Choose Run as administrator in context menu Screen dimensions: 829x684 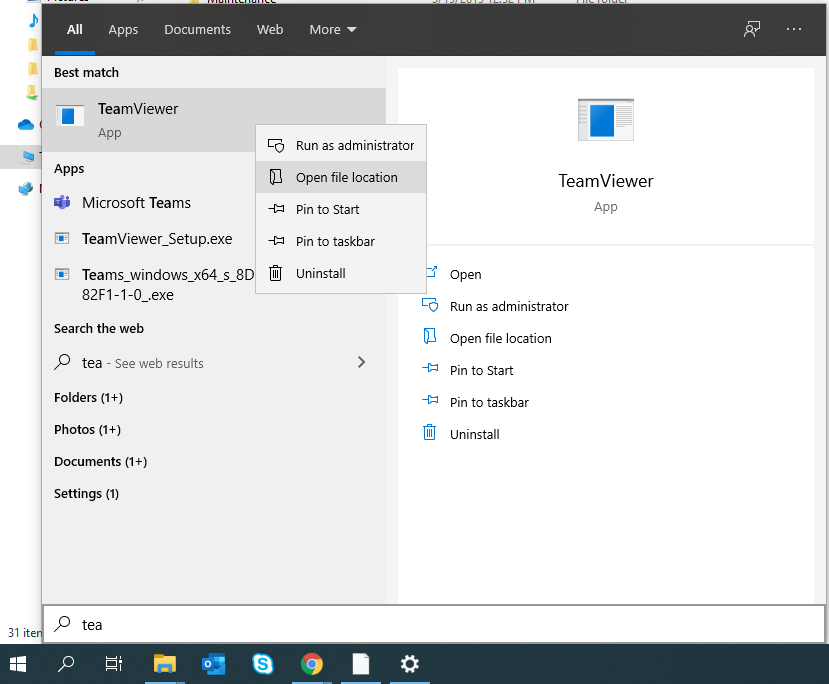pos(354,146)
